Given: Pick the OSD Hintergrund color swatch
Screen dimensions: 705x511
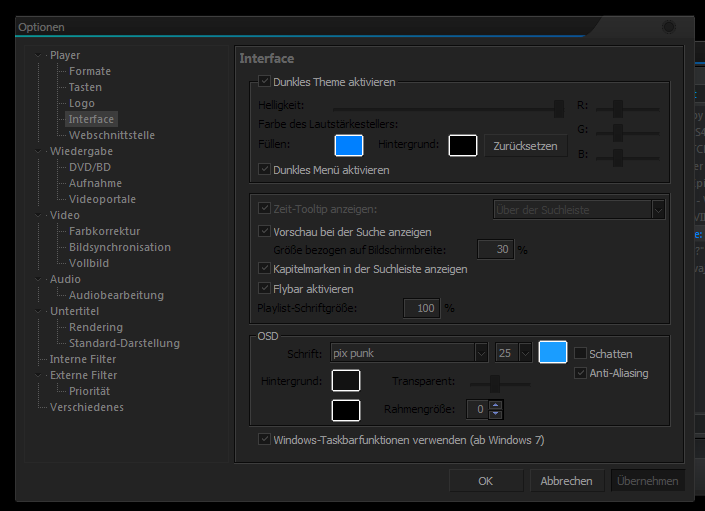Looking at the screenshot, I should tap(346, 381).
